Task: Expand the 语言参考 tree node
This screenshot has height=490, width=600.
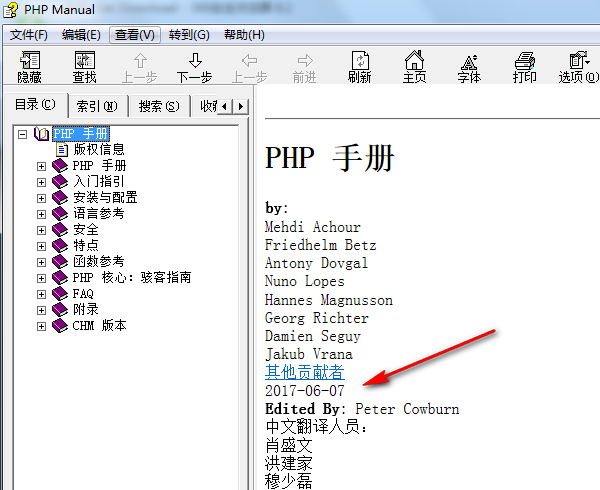Action: click(x=41, y=215)
